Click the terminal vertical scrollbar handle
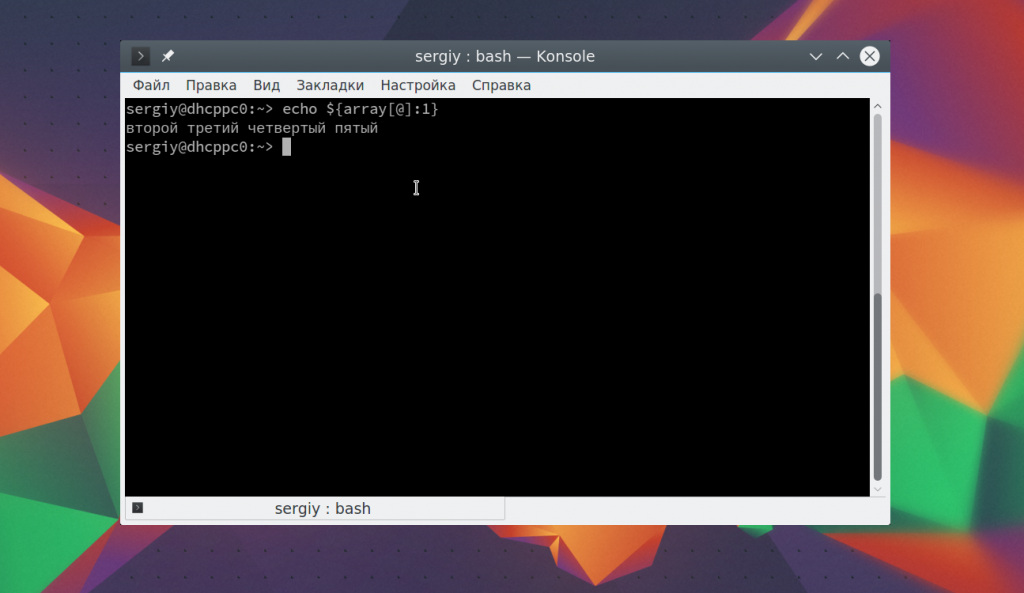This screenshot has height=593, width=1024. click(878, 385)
